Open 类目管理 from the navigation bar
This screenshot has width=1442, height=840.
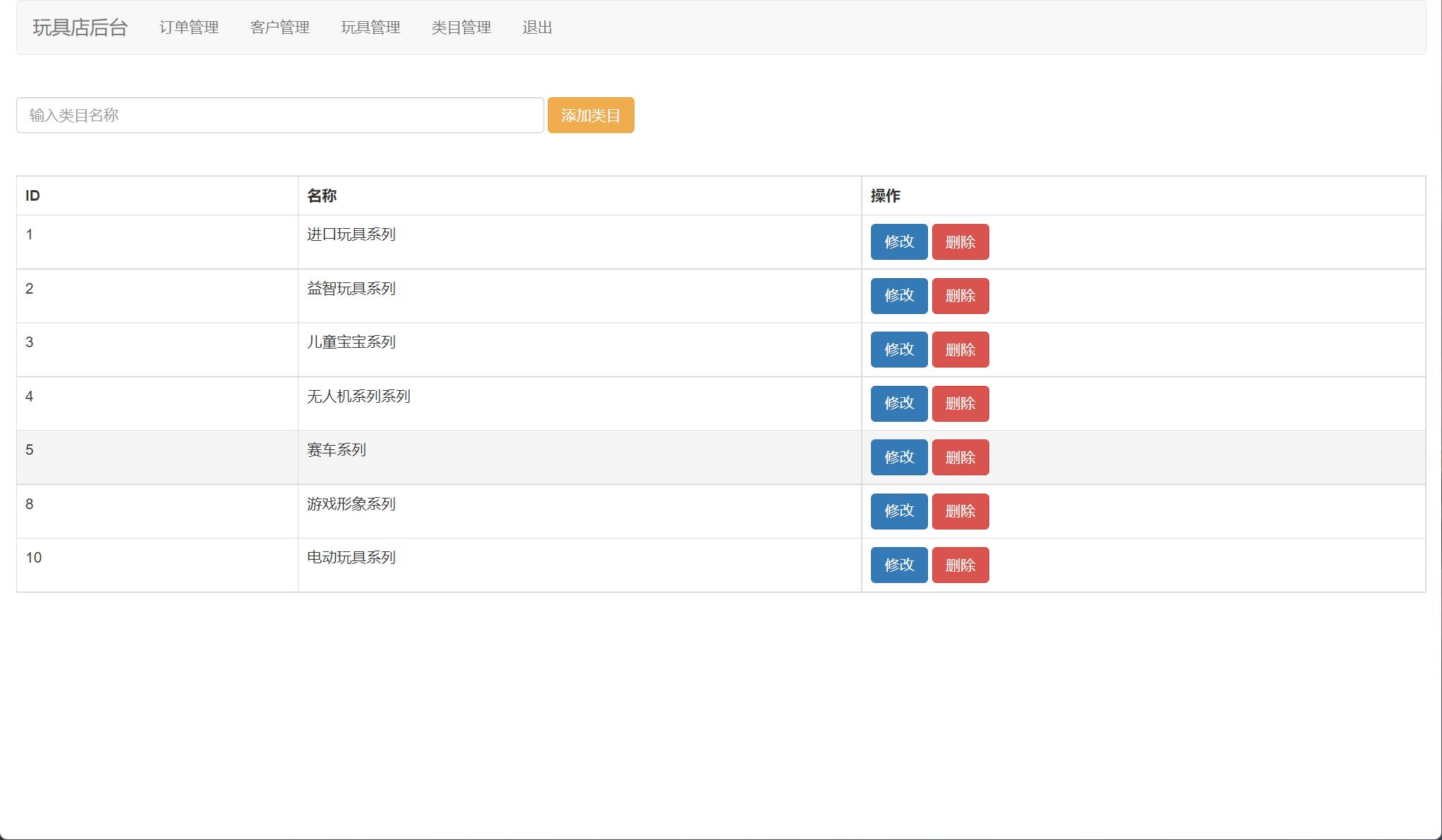coord(462,28)
